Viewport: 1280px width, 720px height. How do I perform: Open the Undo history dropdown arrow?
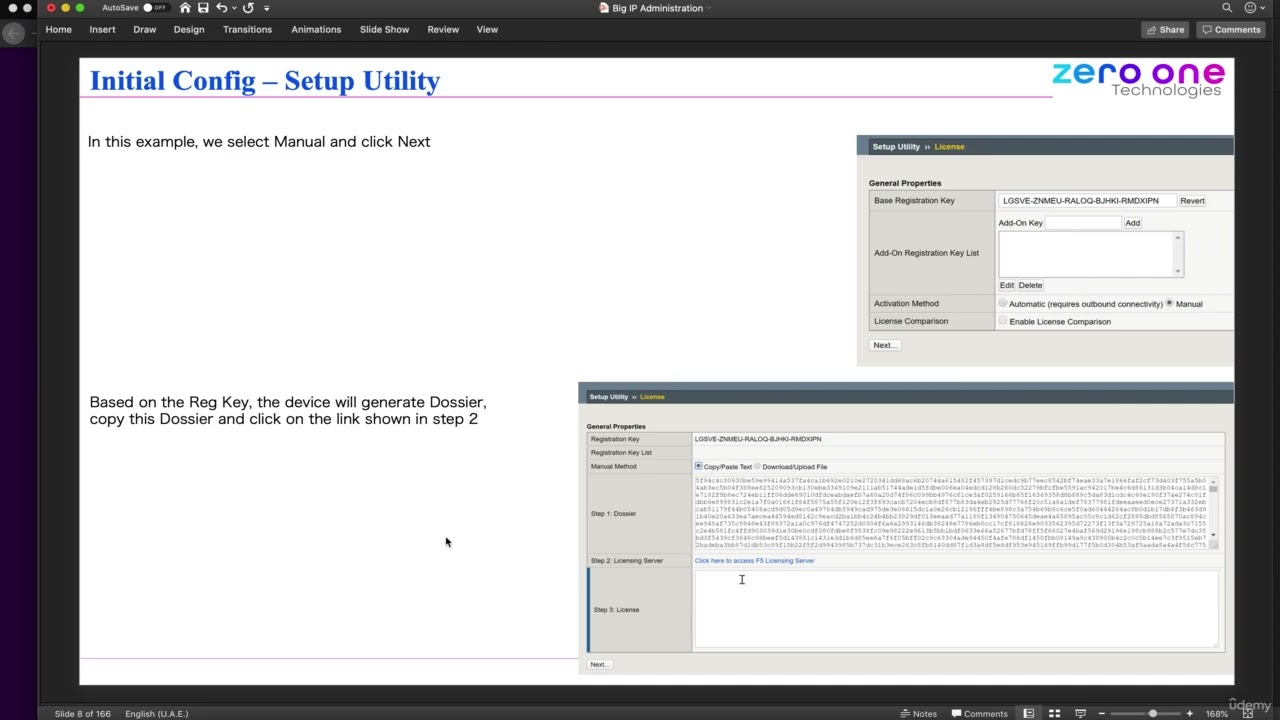(233, 8)
